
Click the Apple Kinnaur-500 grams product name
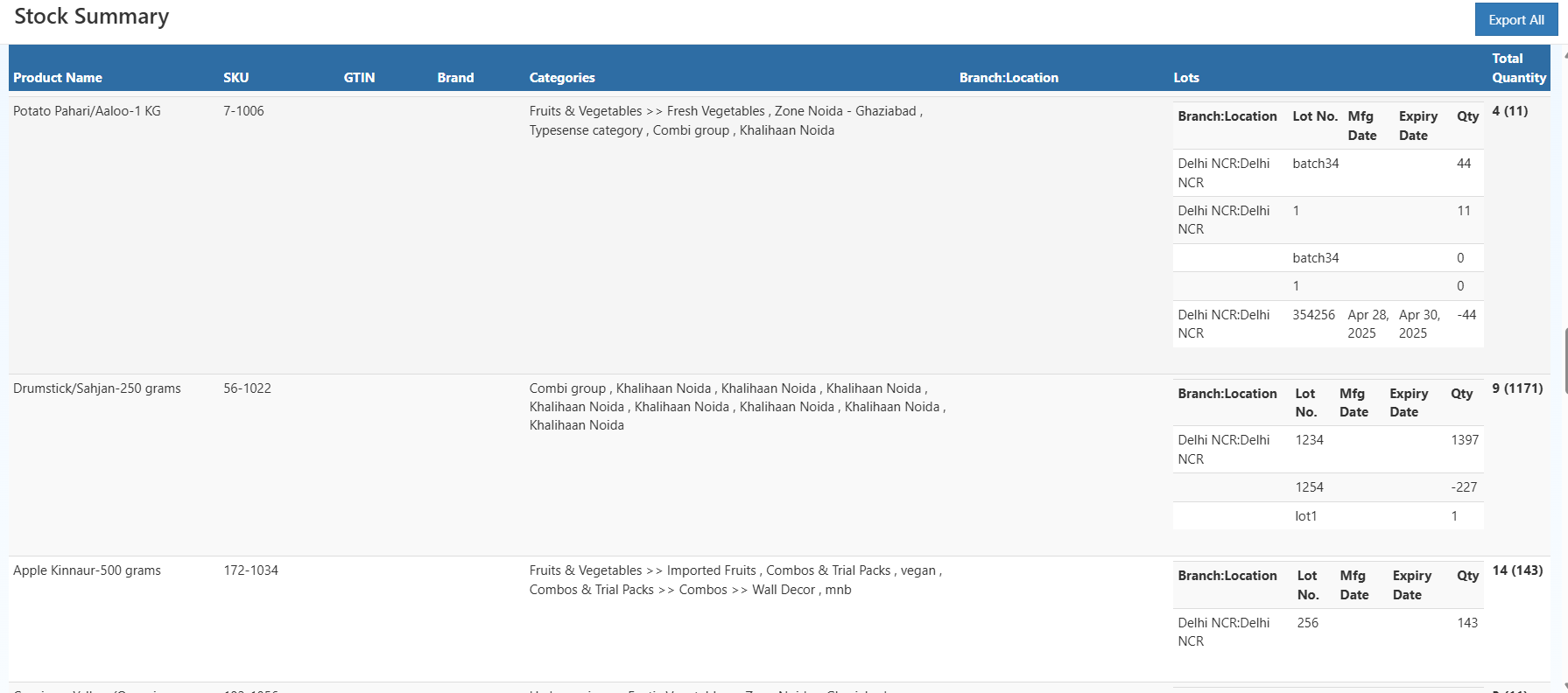point(87,570)
